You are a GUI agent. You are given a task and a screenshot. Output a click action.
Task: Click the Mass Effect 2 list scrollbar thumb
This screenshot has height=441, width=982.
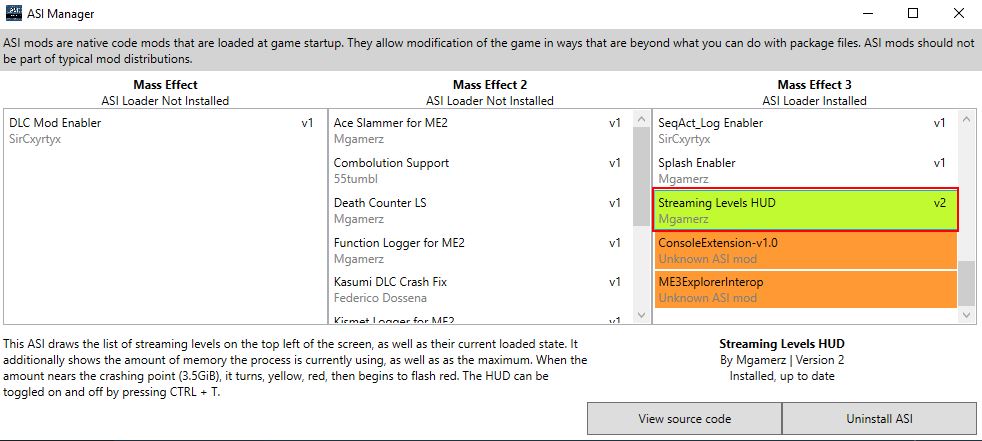tap(641, 176)
